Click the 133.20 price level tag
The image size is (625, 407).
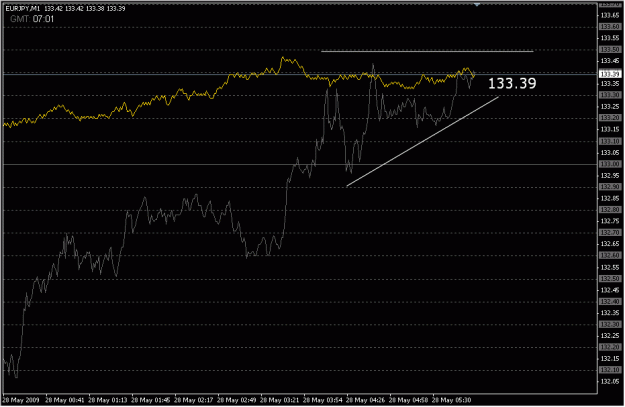[610, 118]
